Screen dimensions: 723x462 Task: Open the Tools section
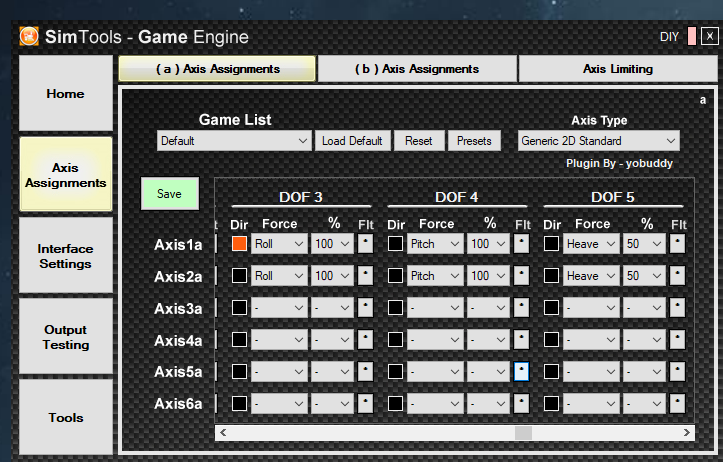pyautogui.click(x=66, y=417)
